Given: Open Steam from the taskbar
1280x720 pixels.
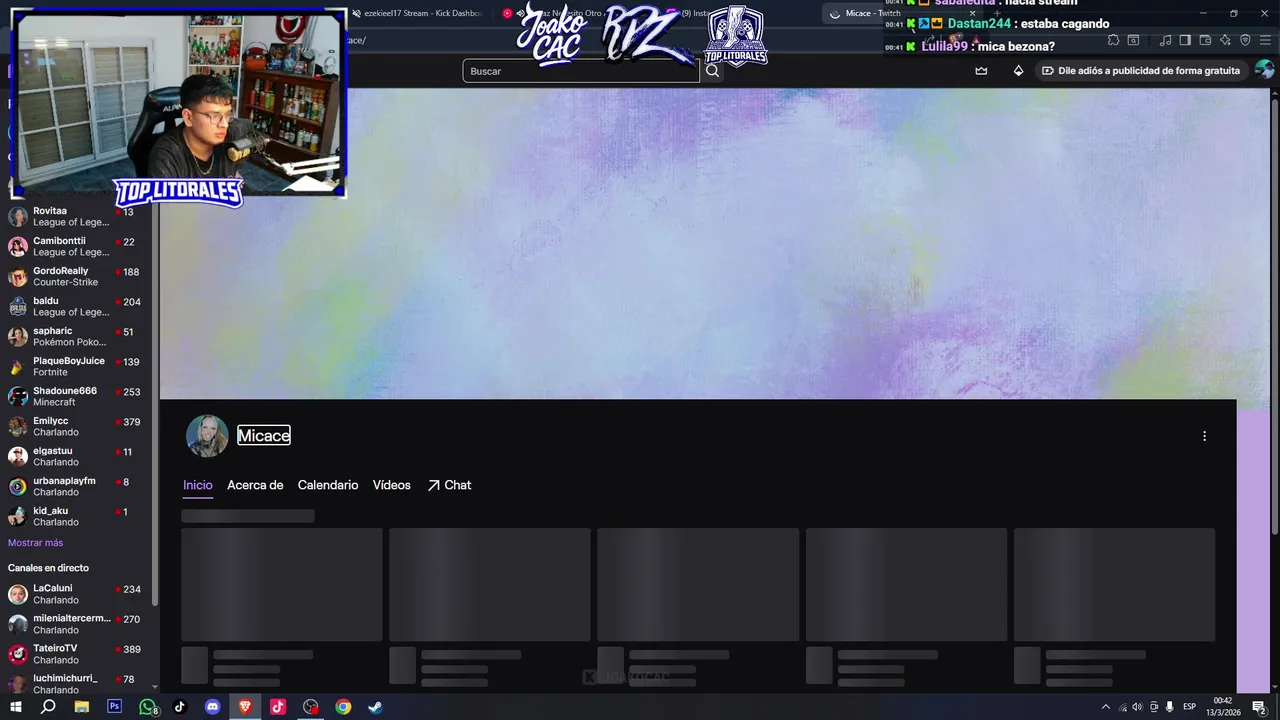Looking at the screenshot, I should [375, 706].
